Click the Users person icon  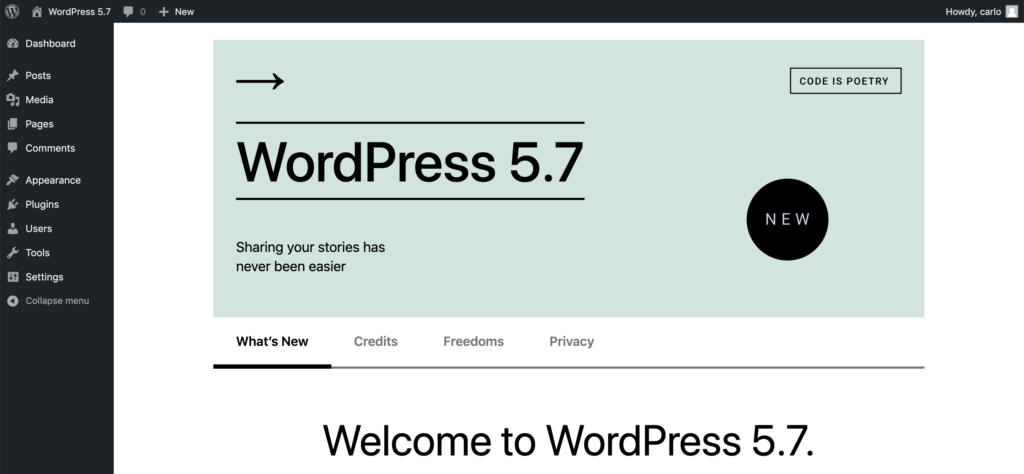[12, 229]
